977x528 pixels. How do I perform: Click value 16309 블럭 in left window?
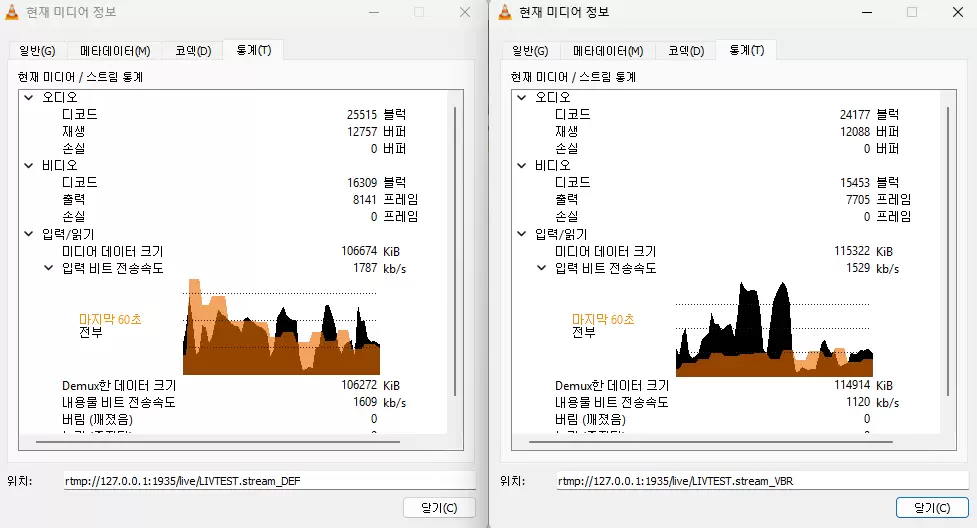[x=376, y=183]
